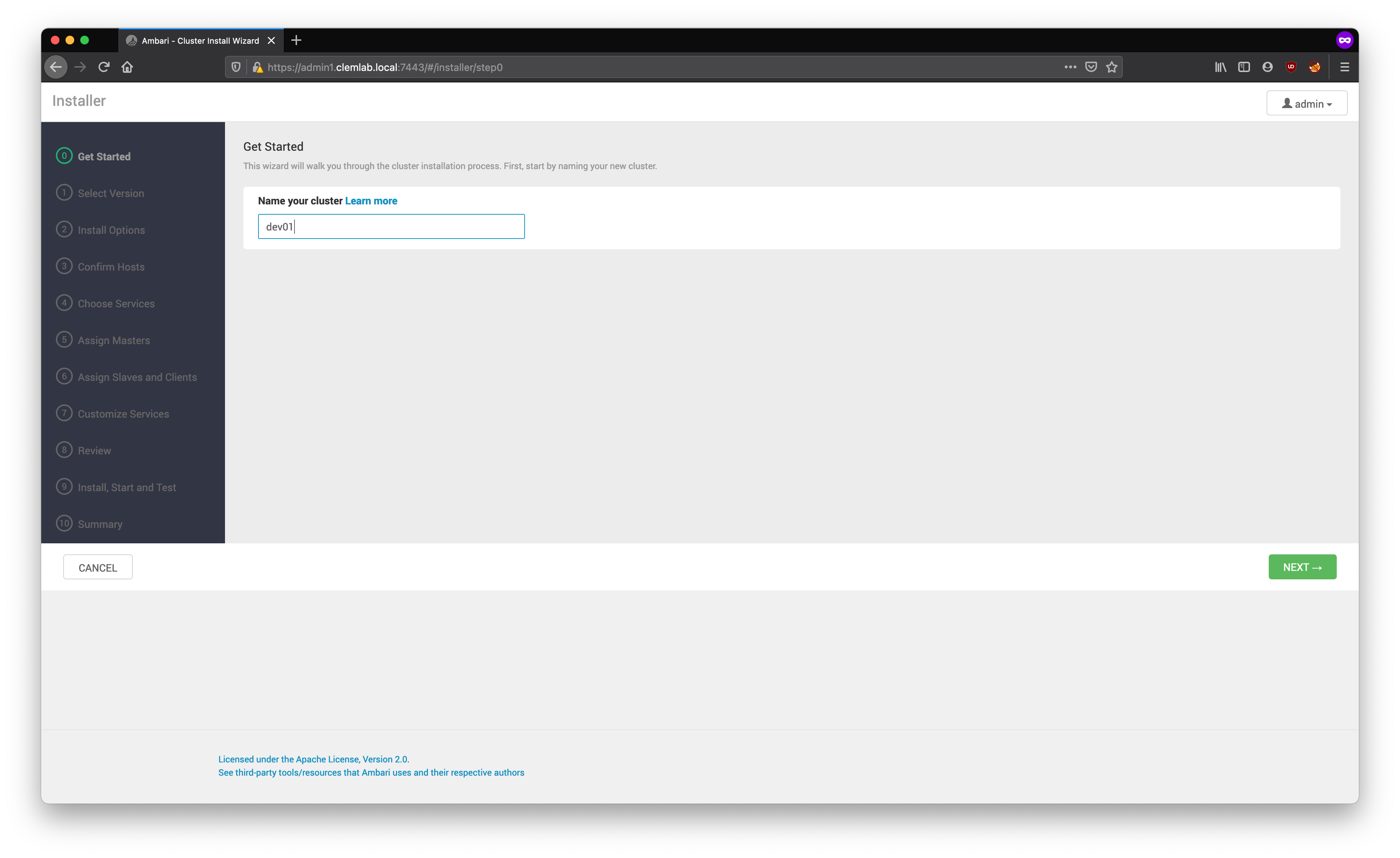
Task: Open the page actions three-dots menu
Action: 1070,67
